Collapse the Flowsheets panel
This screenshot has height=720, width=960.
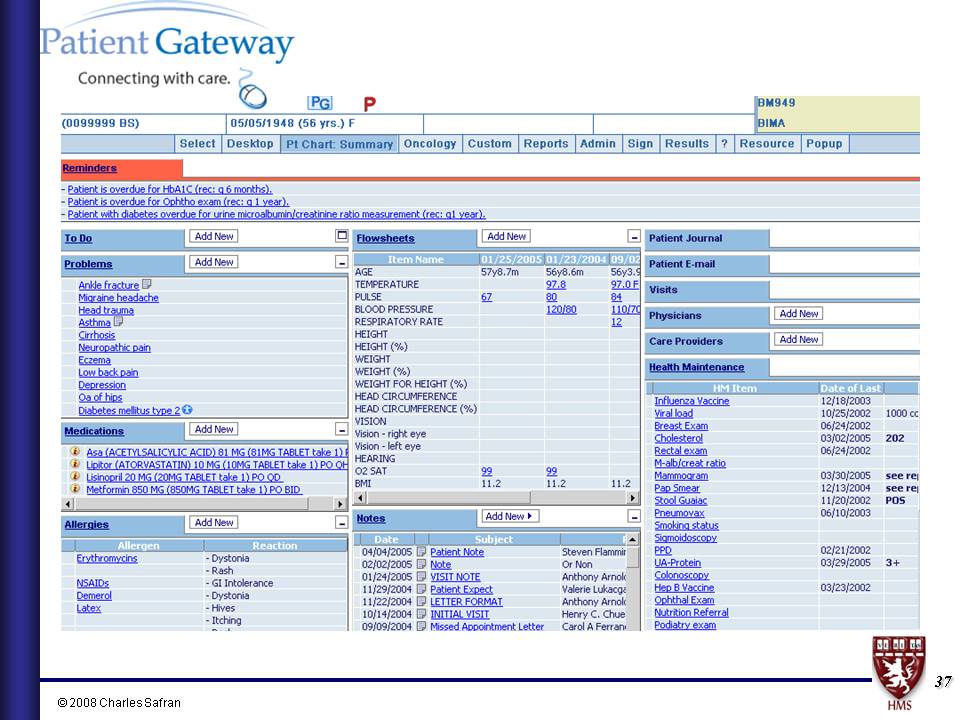click(634, 236)
